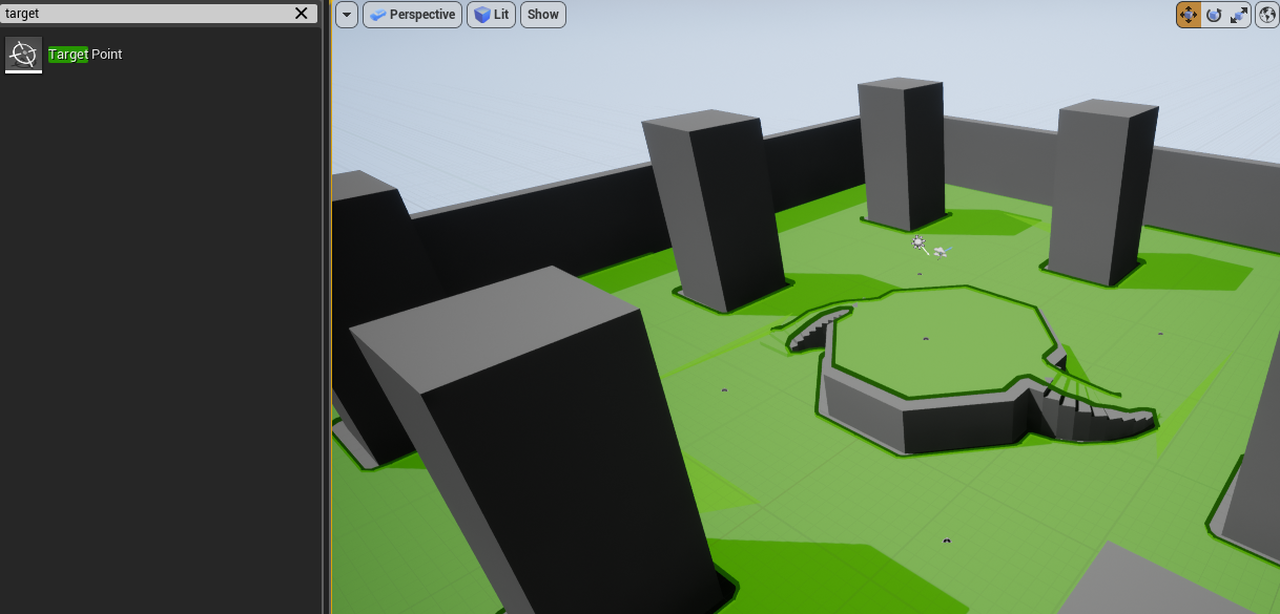Click the Perspective button's plane icon
This screenshot has height=614, width=1280.
point(378,15)
